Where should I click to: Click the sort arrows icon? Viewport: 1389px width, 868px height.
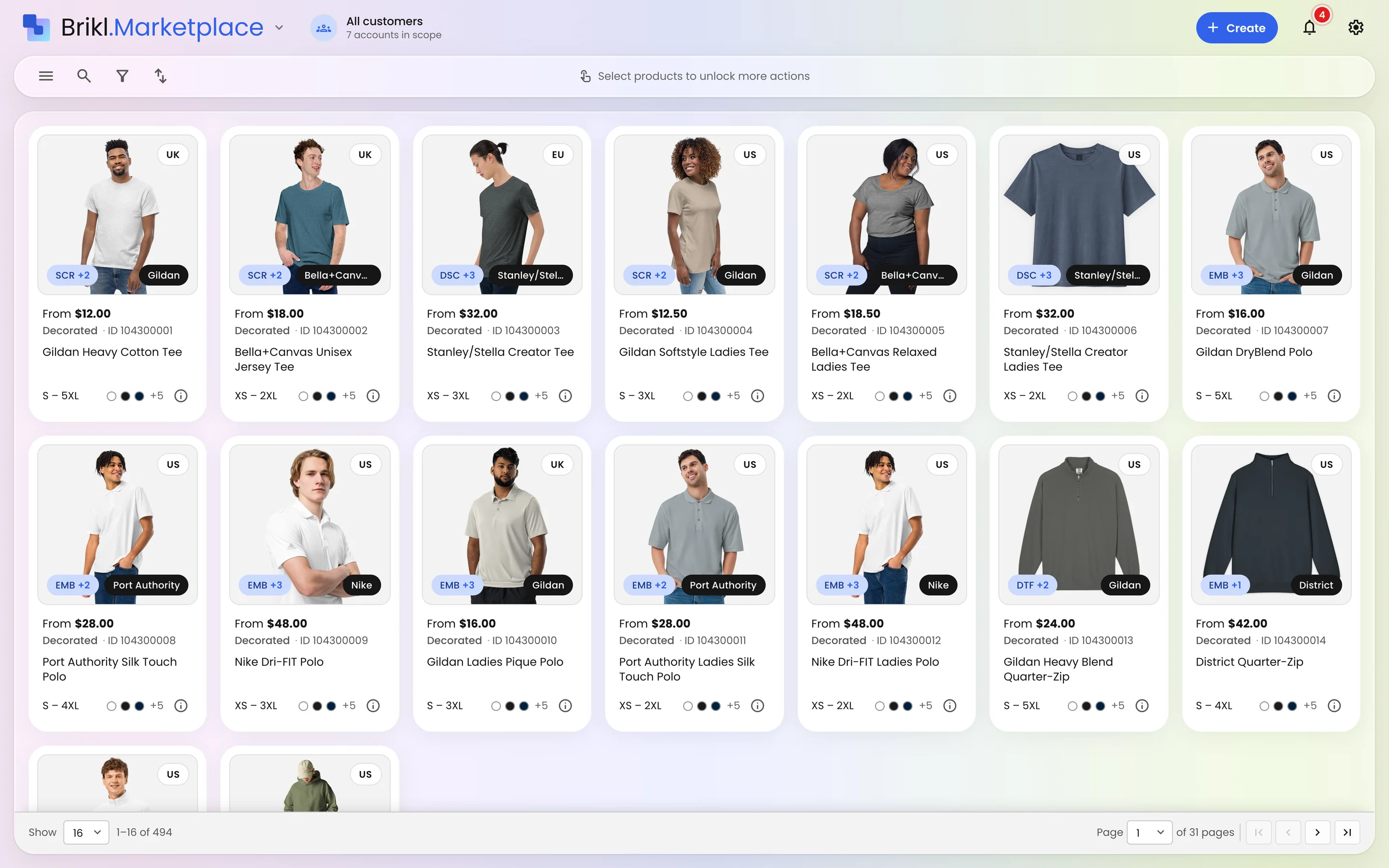161,76
